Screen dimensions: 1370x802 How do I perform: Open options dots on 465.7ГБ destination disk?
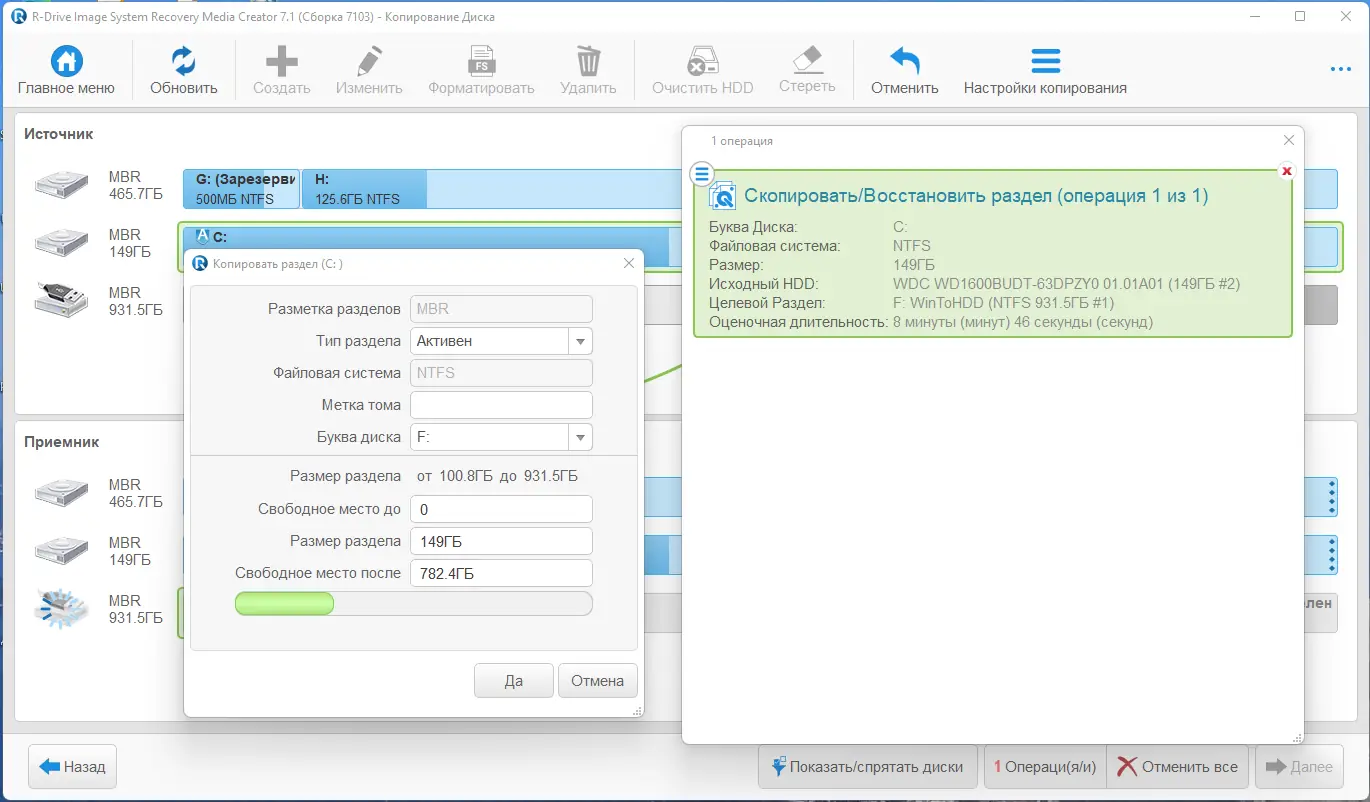click(1331, 496)
